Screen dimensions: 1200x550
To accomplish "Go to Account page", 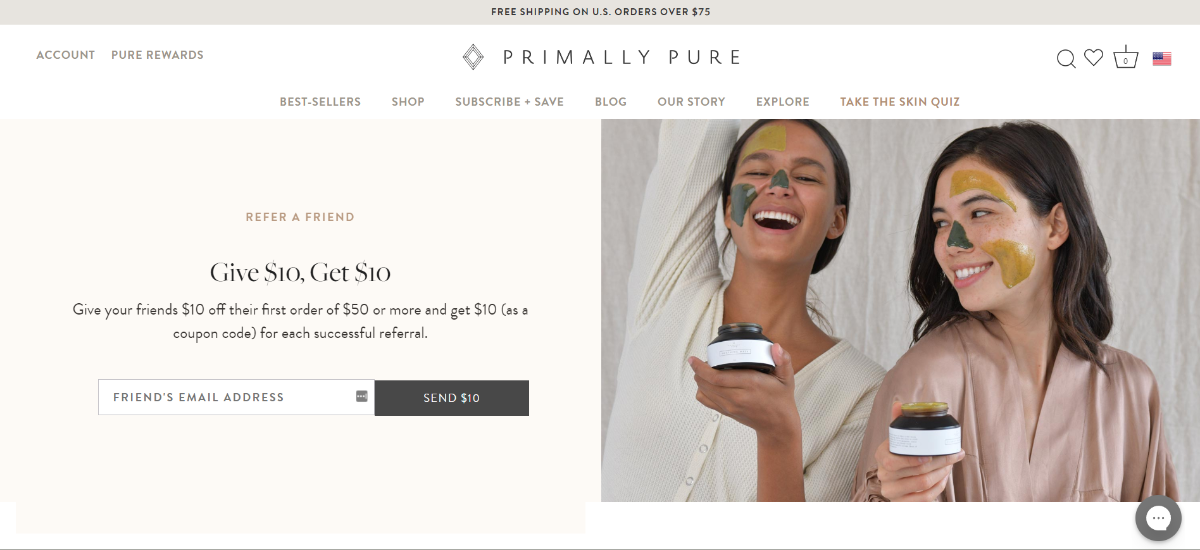I will point(66,55).
